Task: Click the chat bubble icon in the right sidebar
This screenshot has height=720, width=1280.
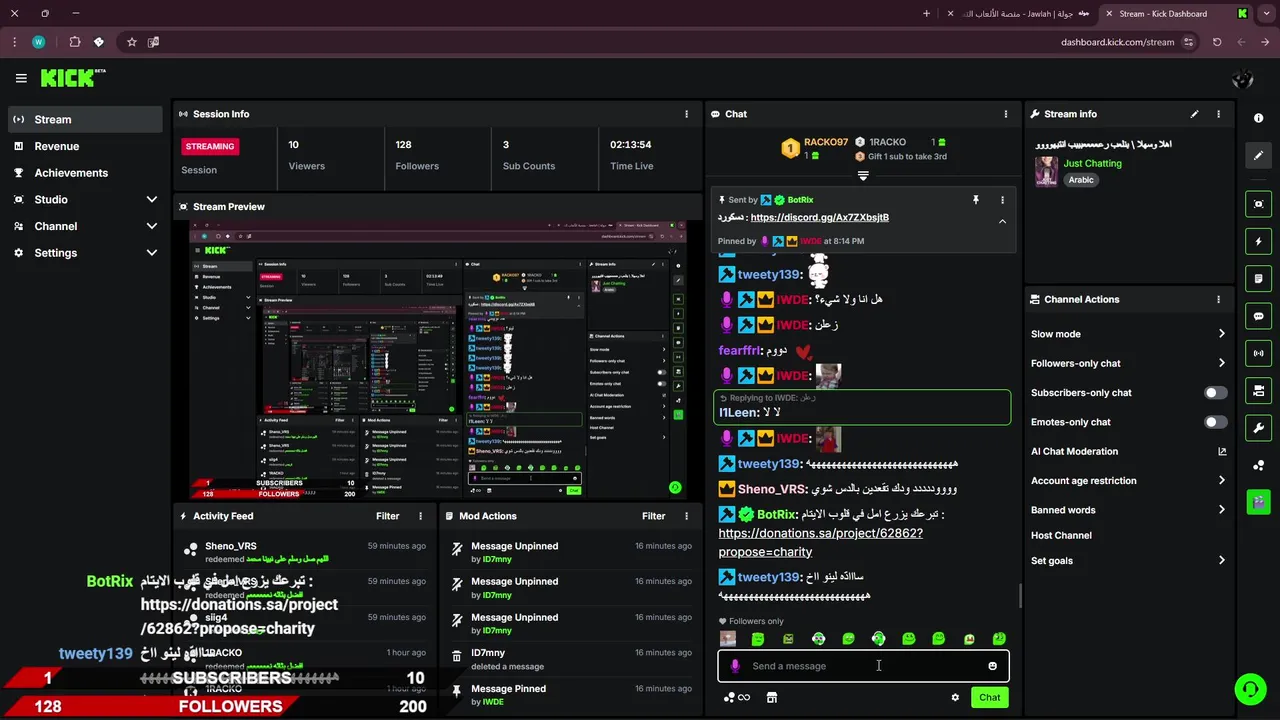Action: point(1258,316)
